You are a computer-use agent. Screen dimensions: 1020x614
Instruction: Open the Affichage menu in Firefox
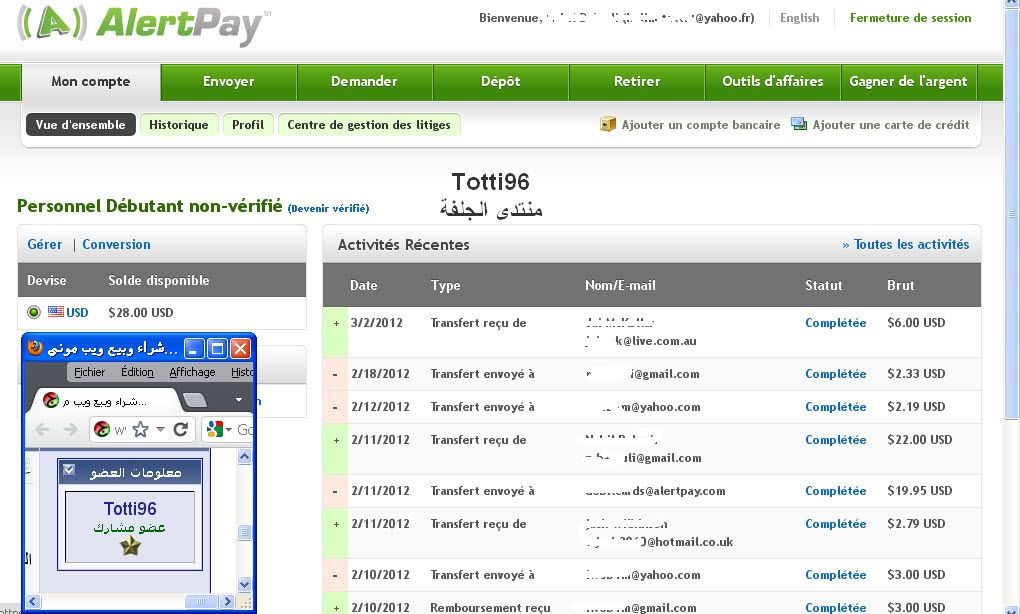click(192, 372)
